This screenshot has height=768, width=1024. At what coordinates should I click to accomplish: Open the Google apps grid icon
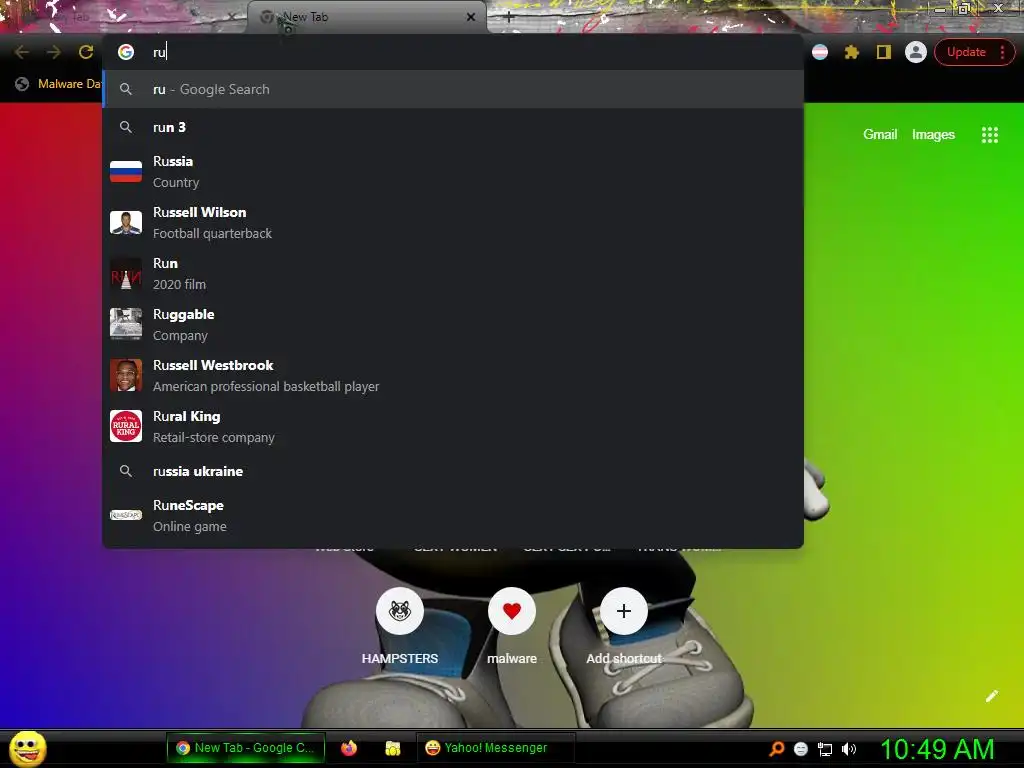[989, 135]
